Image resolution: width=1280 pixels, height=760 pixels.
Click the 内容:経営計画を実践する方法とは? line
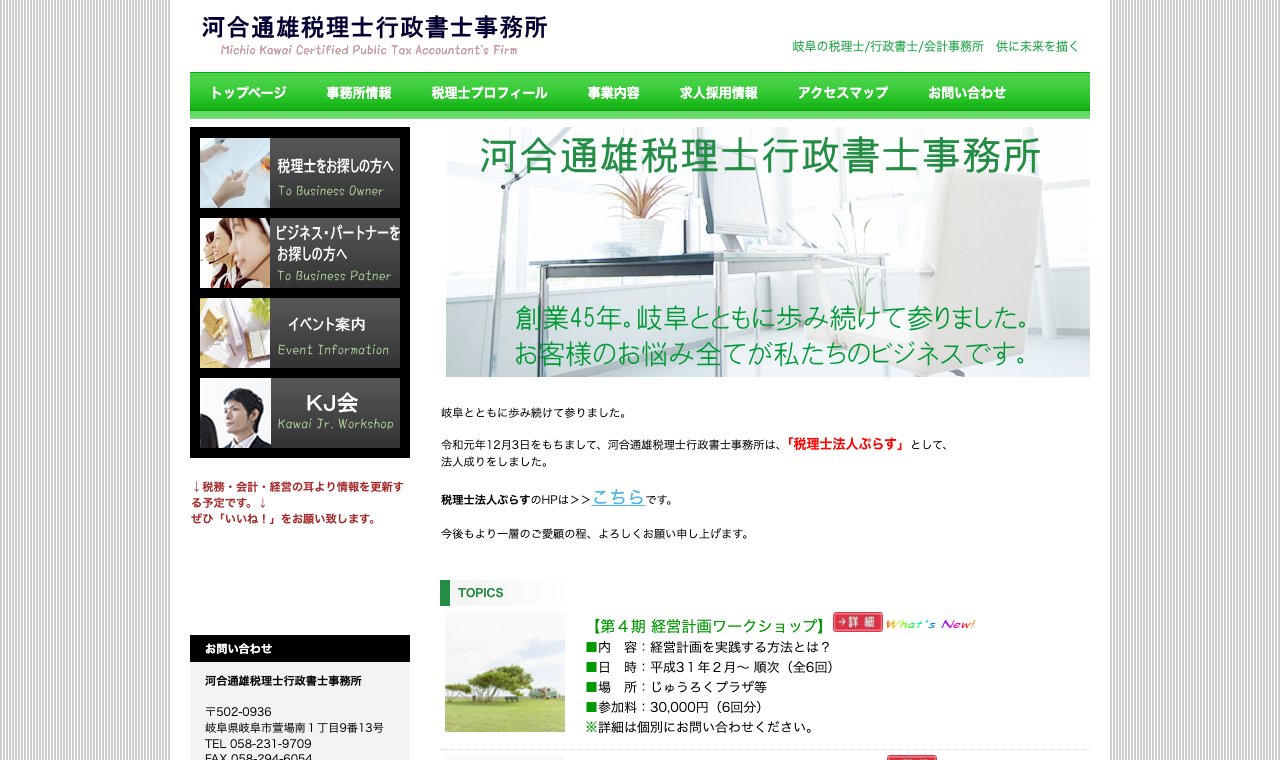point(708,647)
